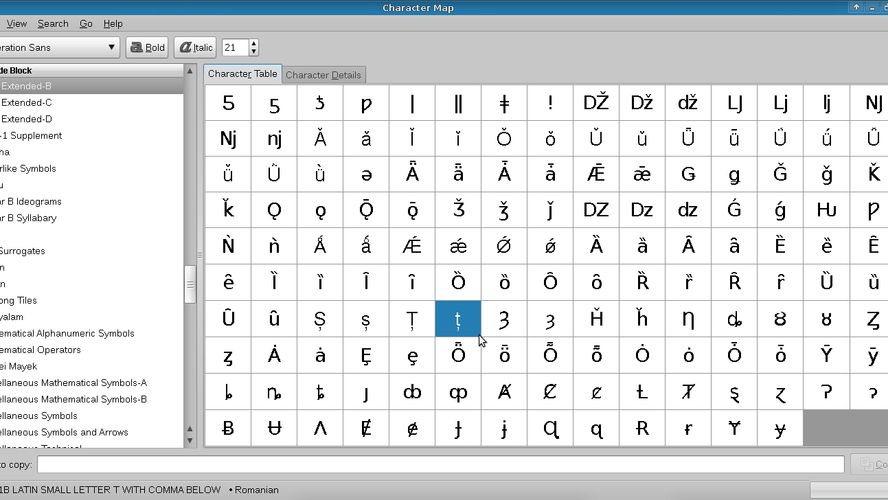Select Miscellaneous Mathematical Symbols-A block

click(x=91, y=382)
